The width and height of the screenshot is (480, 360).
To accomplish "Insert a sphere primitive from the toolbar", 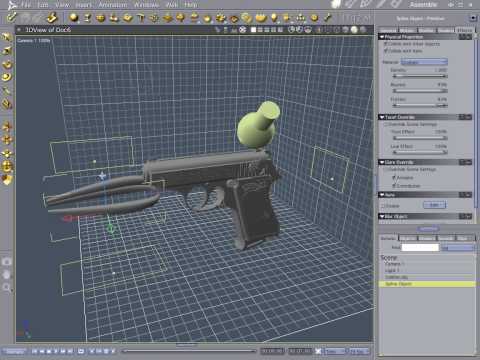I will pyautogui.click(x=74, y=17).
